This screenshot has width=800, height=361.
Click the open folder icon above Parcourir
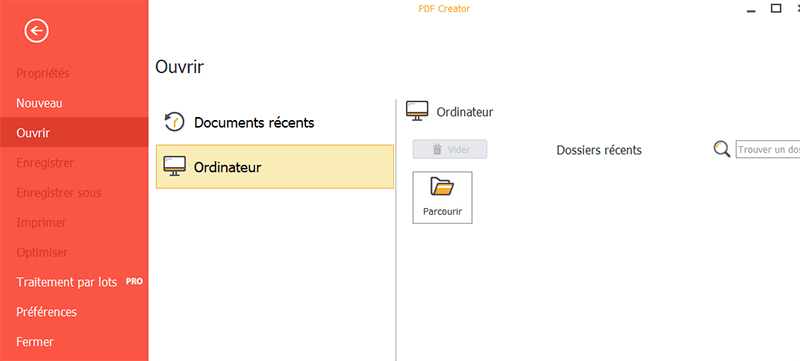pos(442,187)
